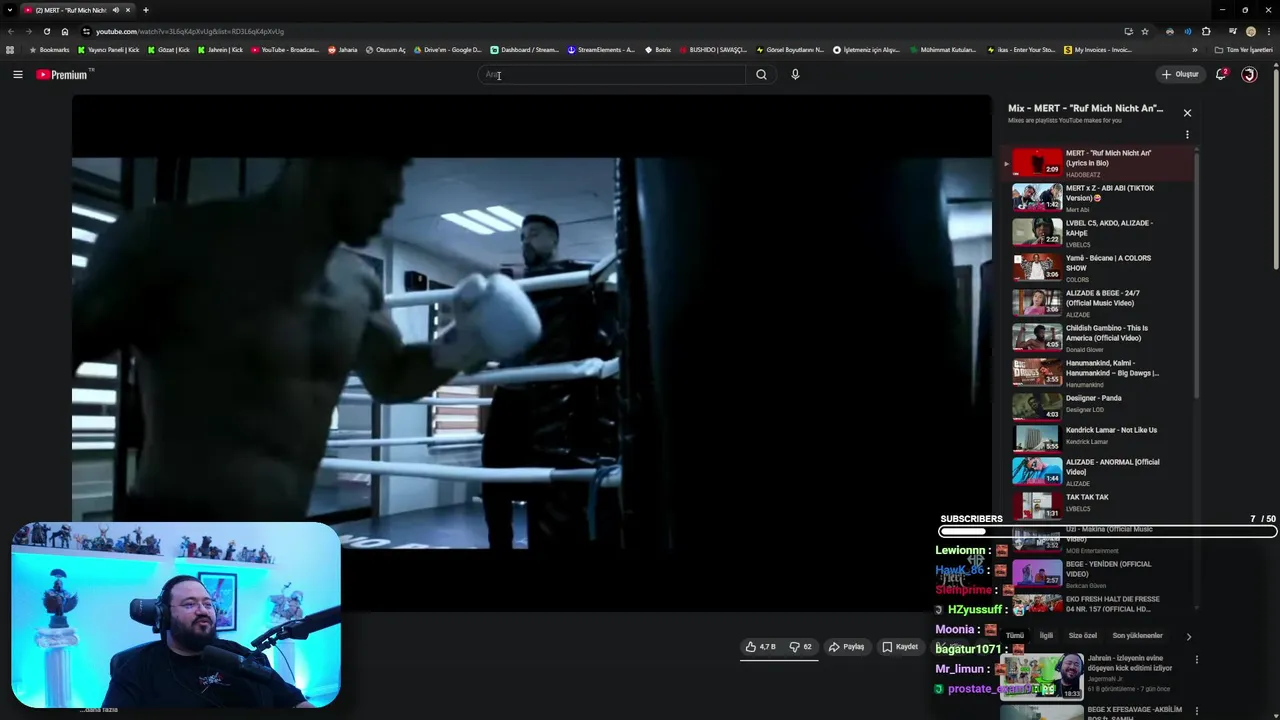Image resolution: width=1280 pixels, height=720 pixels.
Task: Open the Bookmarks folder bookmark
Action: (x=49, y=50)
